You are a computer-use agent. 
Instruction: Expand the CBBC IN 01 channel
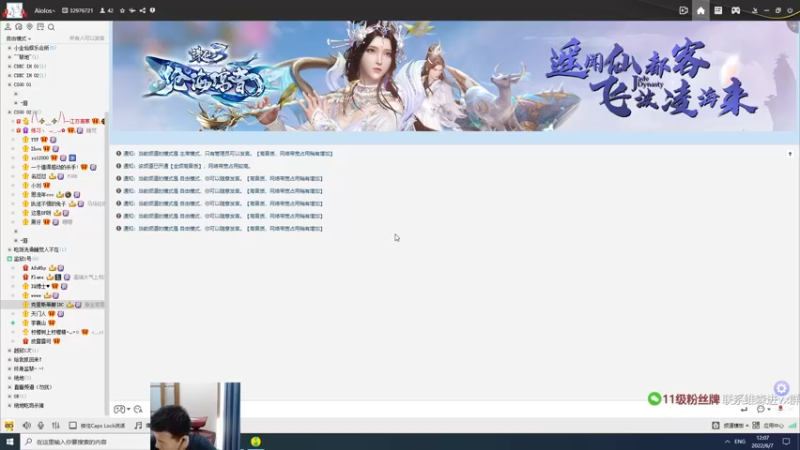click(x=9, y=66)
